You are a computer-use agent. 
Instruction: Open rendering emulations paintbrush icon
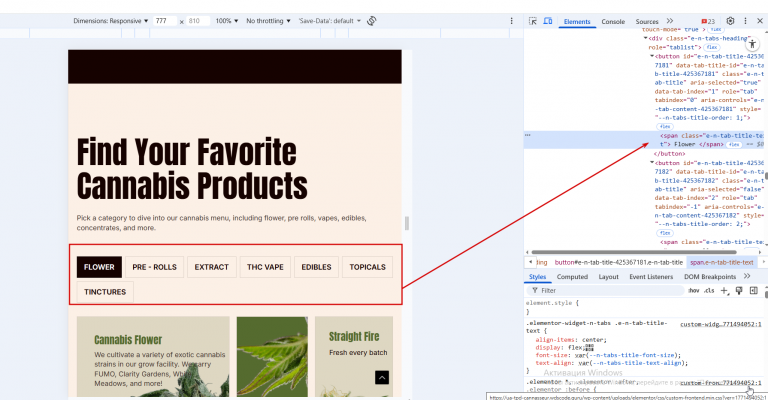739,290
